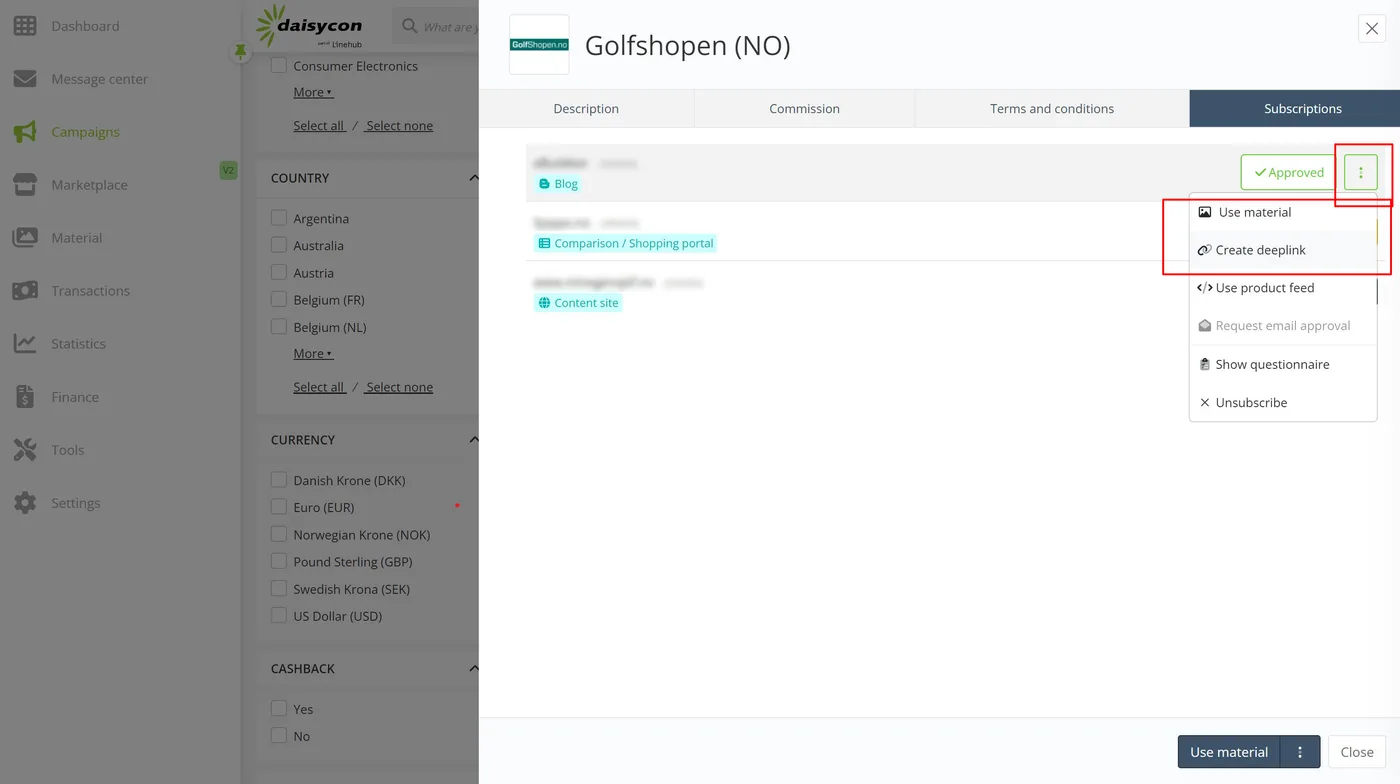Click the Blog media type tag
Viewport: 1400px width, 784px height.
(558, 184)
